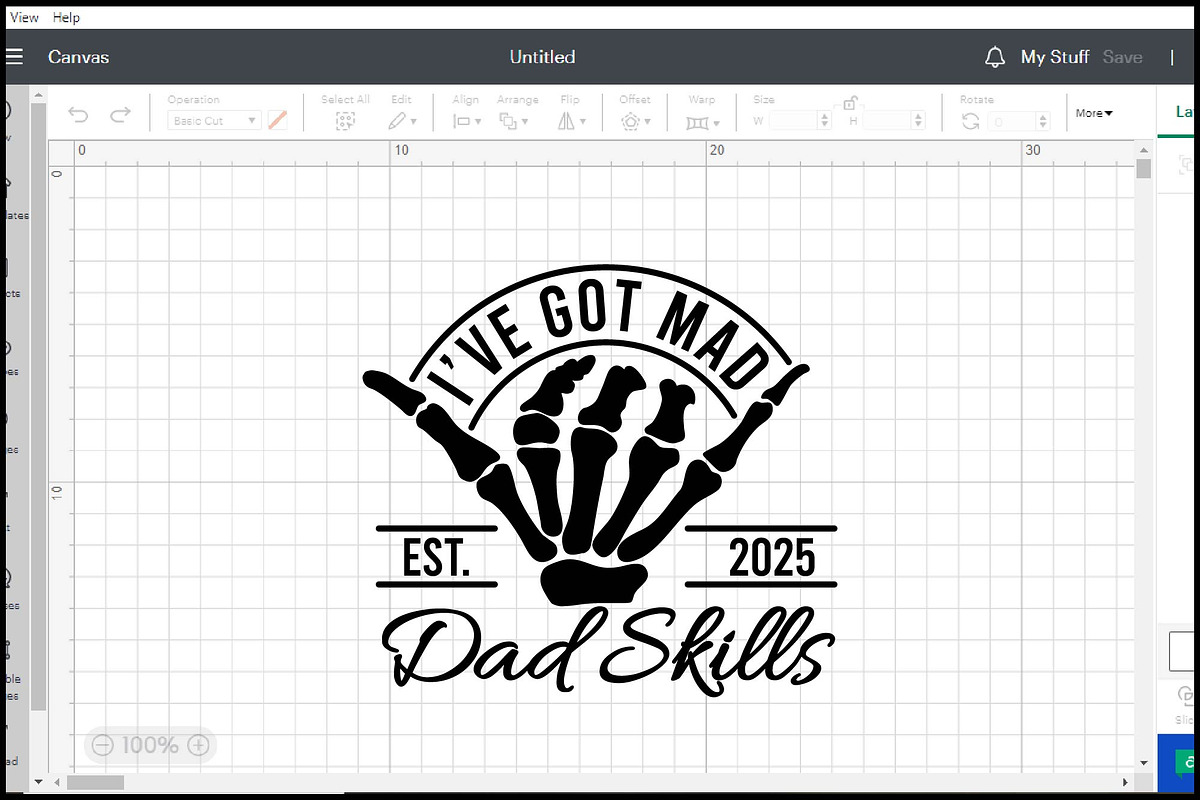Click the height stepper arrows
The height and width of the screenshot is (800, 1200).
(x=920, y=121)
